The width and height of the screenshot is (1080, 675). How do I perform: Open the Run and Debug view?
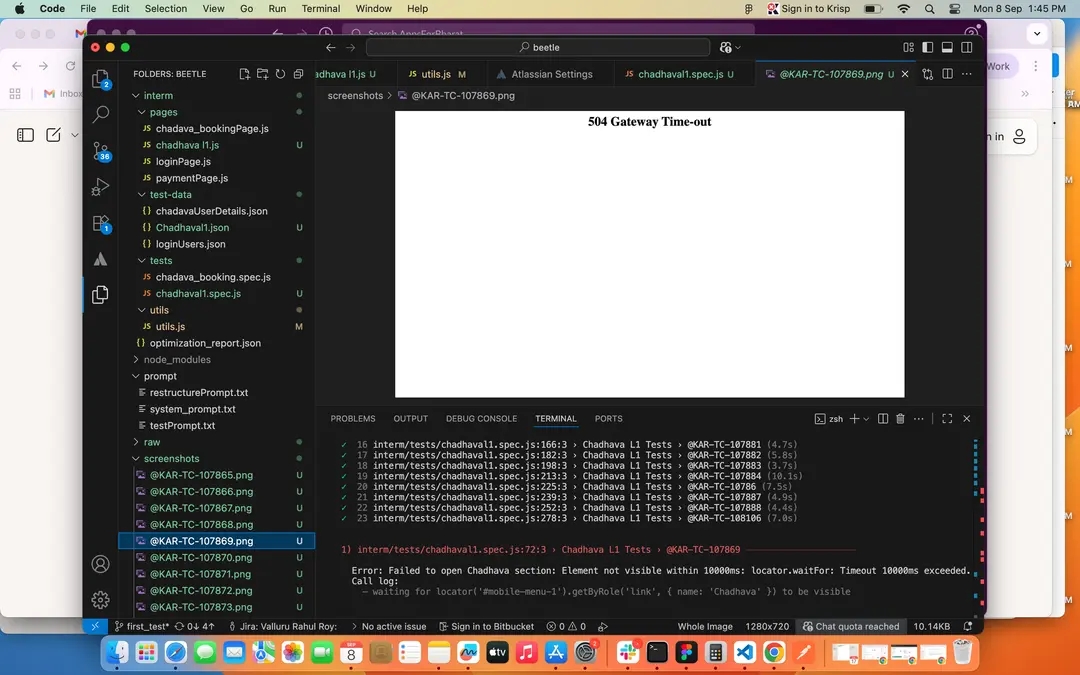pos(100,187)
